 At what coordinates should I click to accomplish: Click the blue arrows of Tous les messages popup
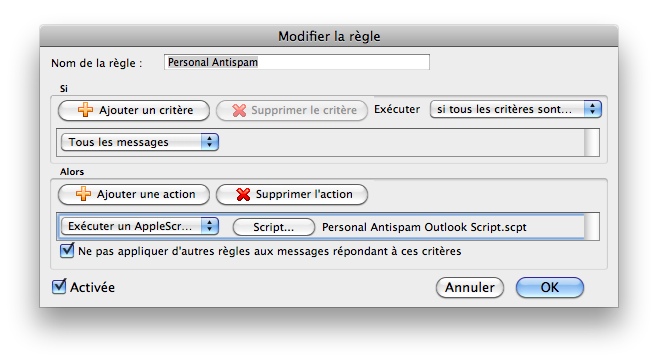click(x=209, y=142)
